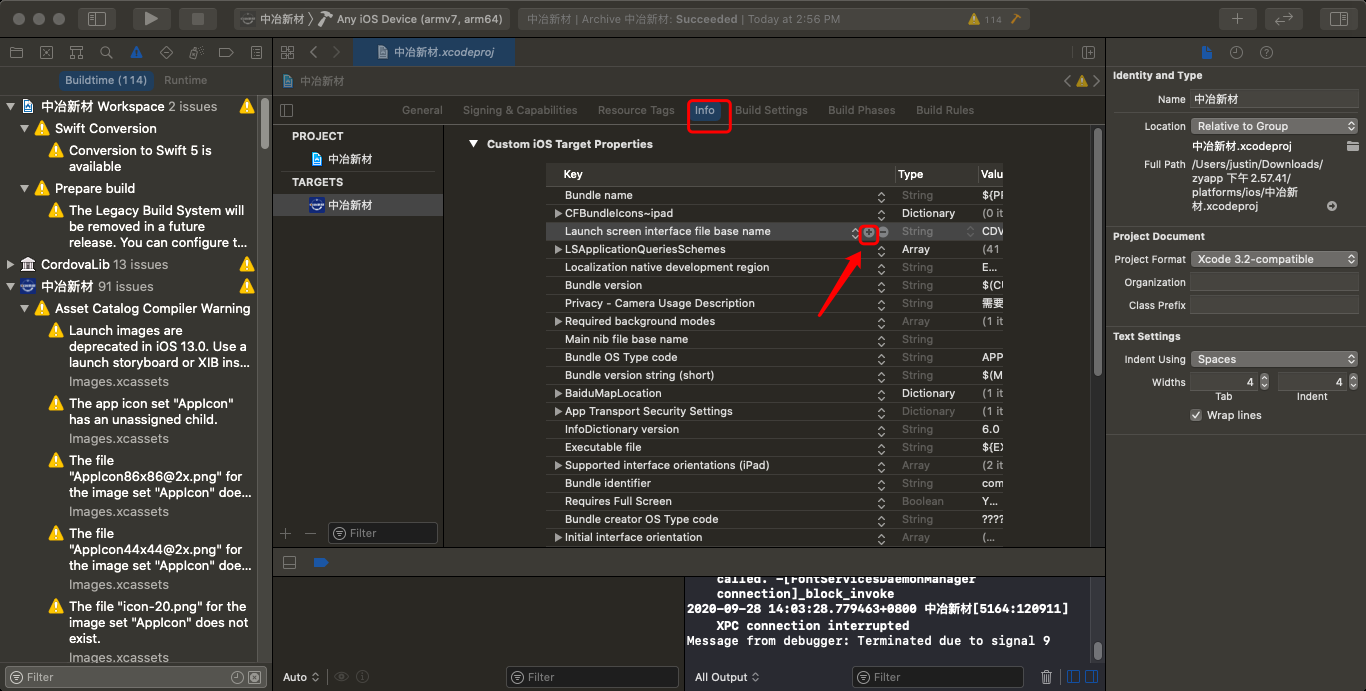1366x691 pixels.
Task: Clear the console with the trash icon
Action: click(x=1047, y=677)
